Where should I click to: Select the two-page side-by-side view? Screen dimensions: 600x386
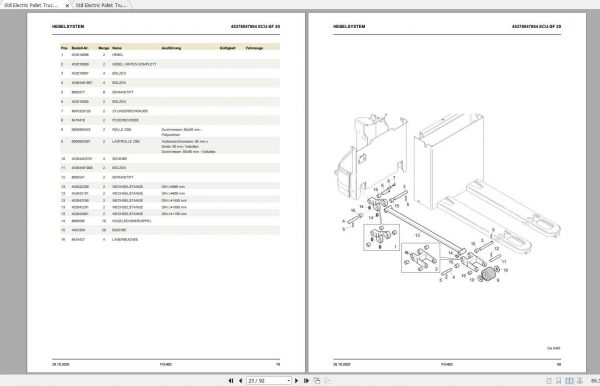tap(569, 381)
